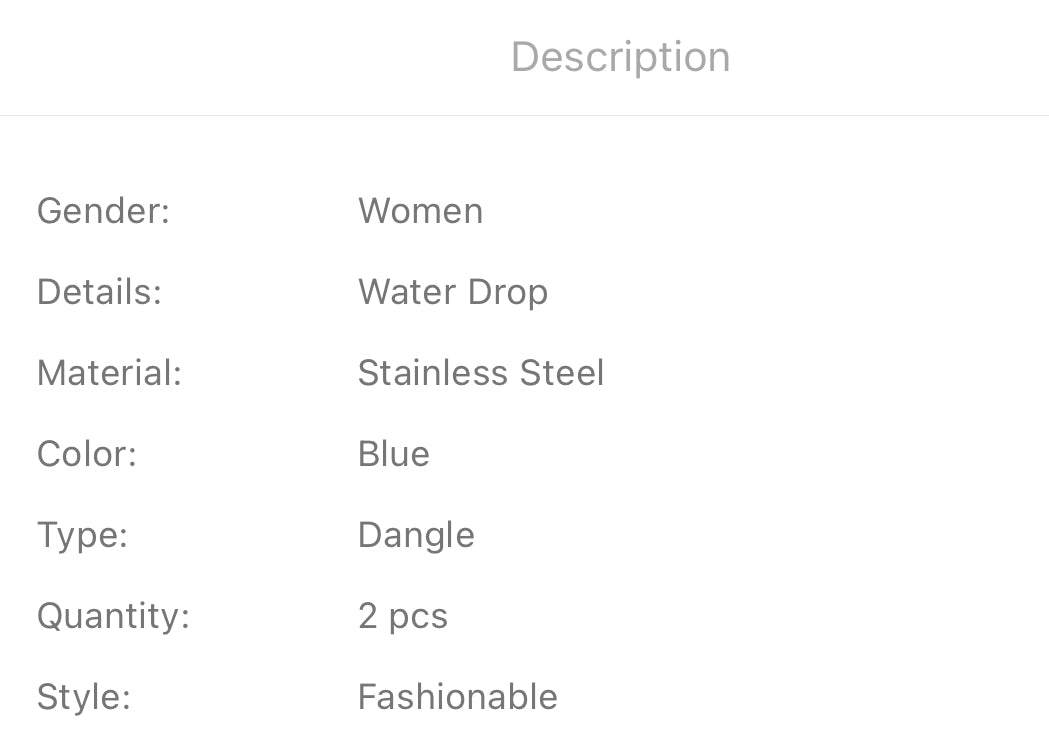Click the word pcs in Quantity row
Screen dimensions: 1049x755
418,617
